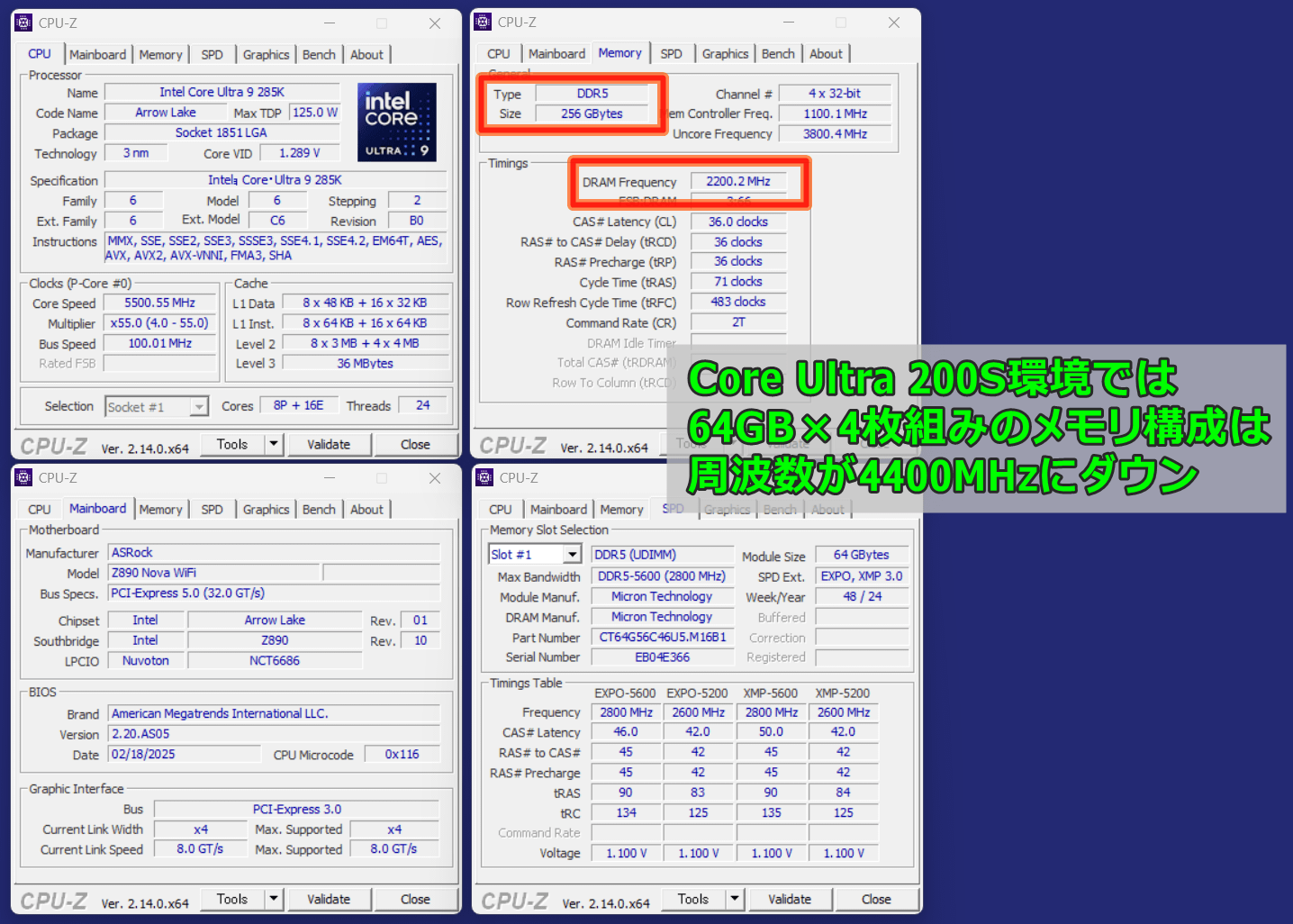
Task: Expand the Slot #1 memory slot dropdown
Action: (x=573, y=555)
